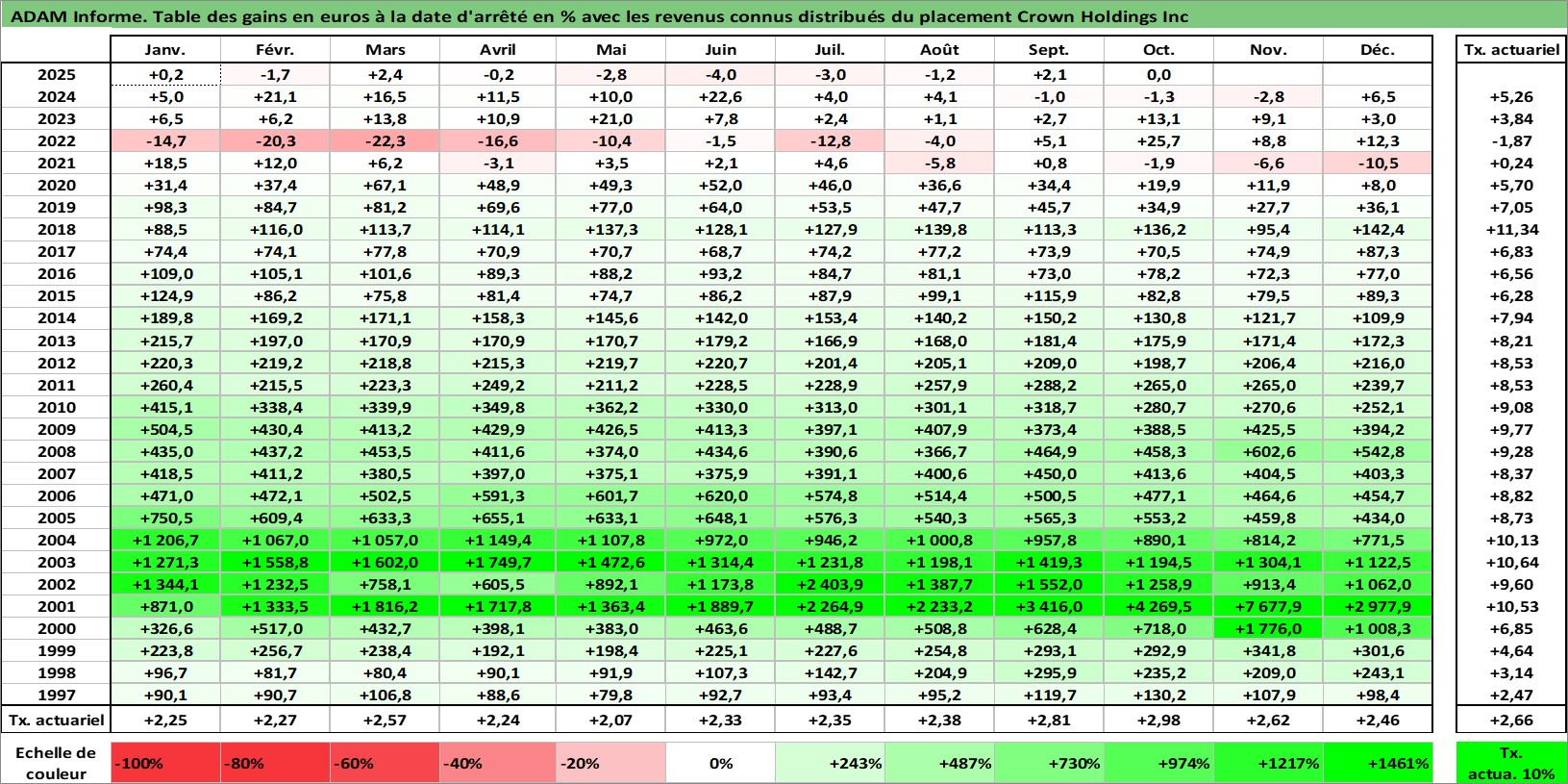The image size is (1568, 784).
Task: Select the '+11,34' actuarial rate for 2018
Action: coord(1511,230)
